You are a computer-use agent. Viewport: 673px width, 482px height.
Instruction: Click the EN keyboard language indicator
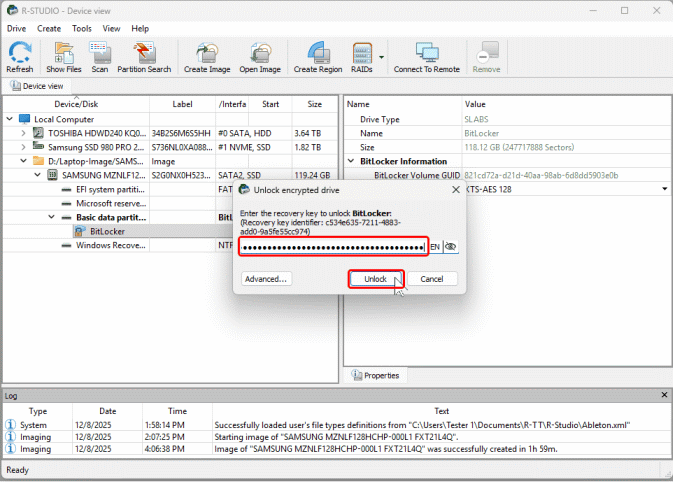click(435, 247)
